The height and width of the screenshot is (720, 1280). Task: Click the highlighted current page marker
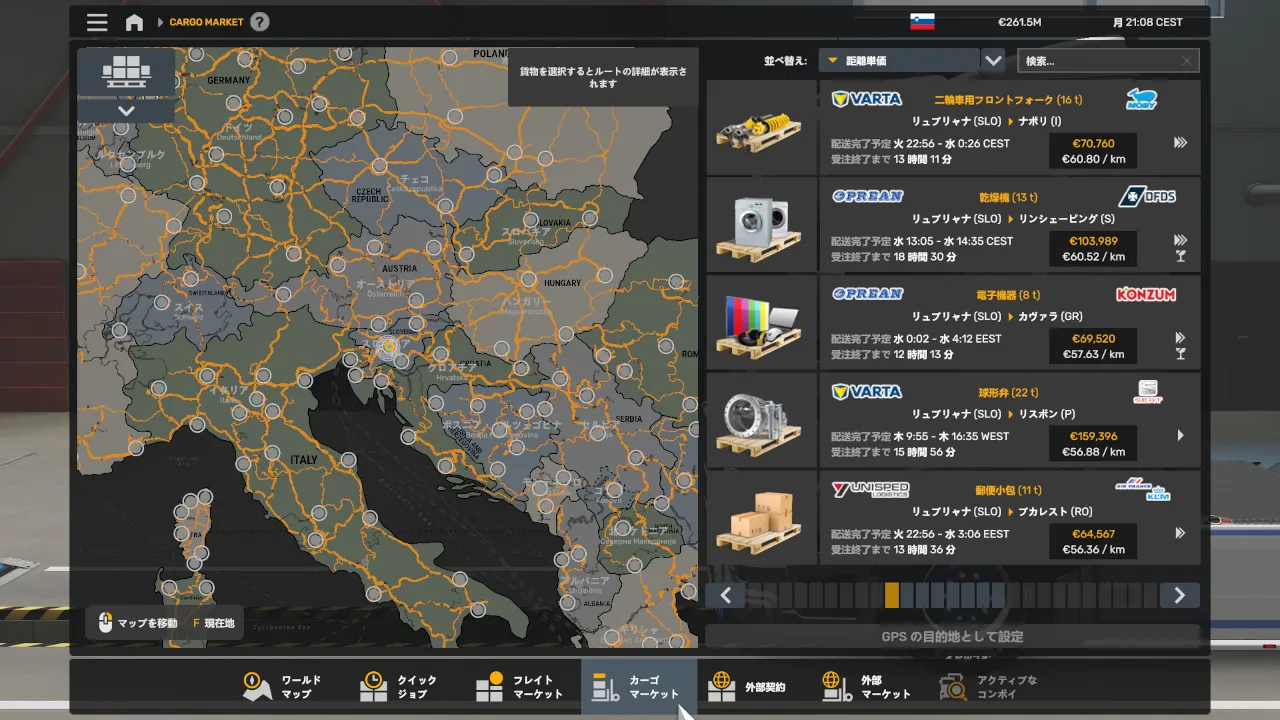[x=892, y=596]
